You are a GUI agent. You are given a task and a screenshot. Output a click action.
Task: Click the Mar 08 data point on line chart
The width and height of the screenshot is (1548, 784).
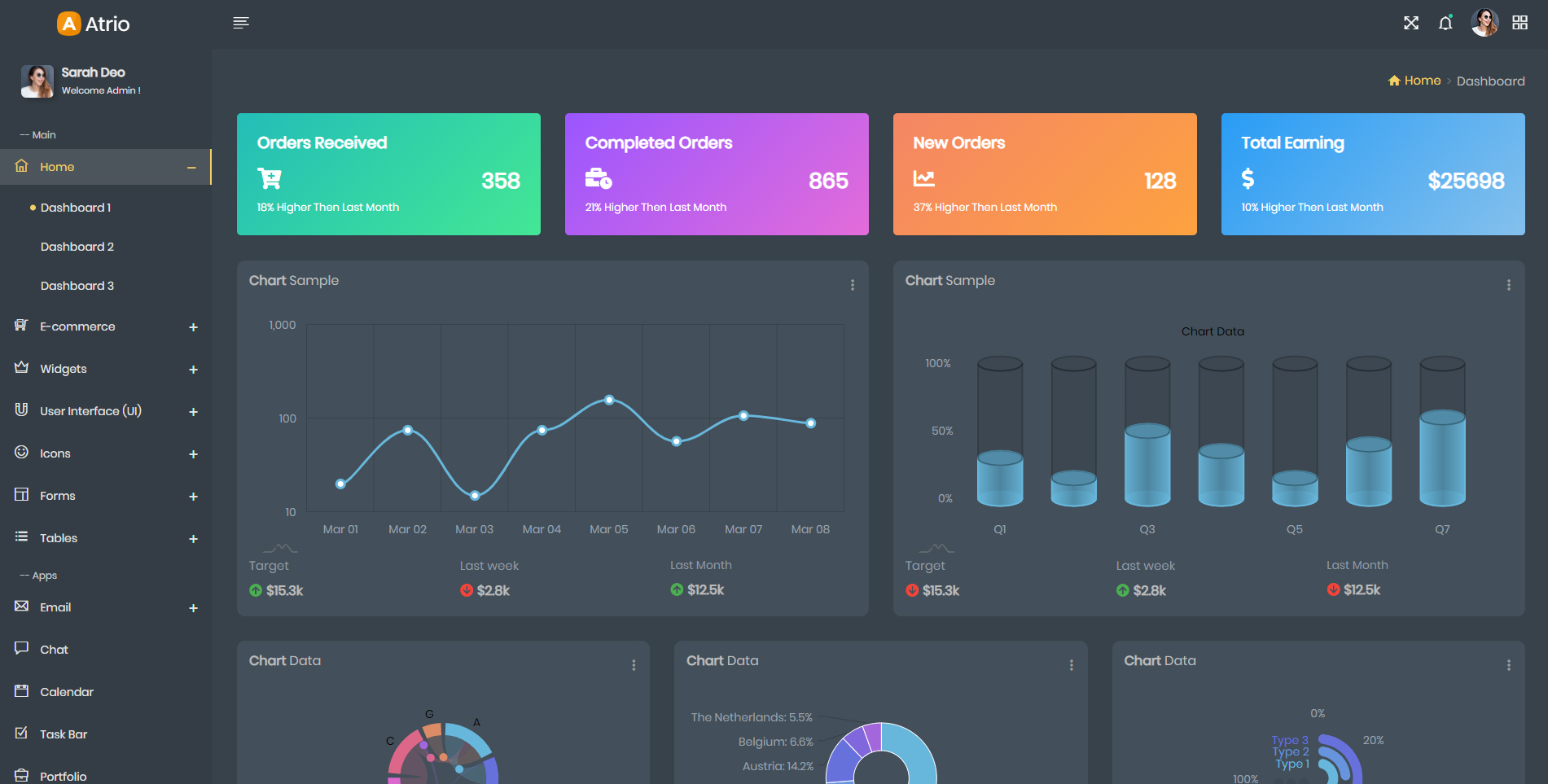(811, 423)
